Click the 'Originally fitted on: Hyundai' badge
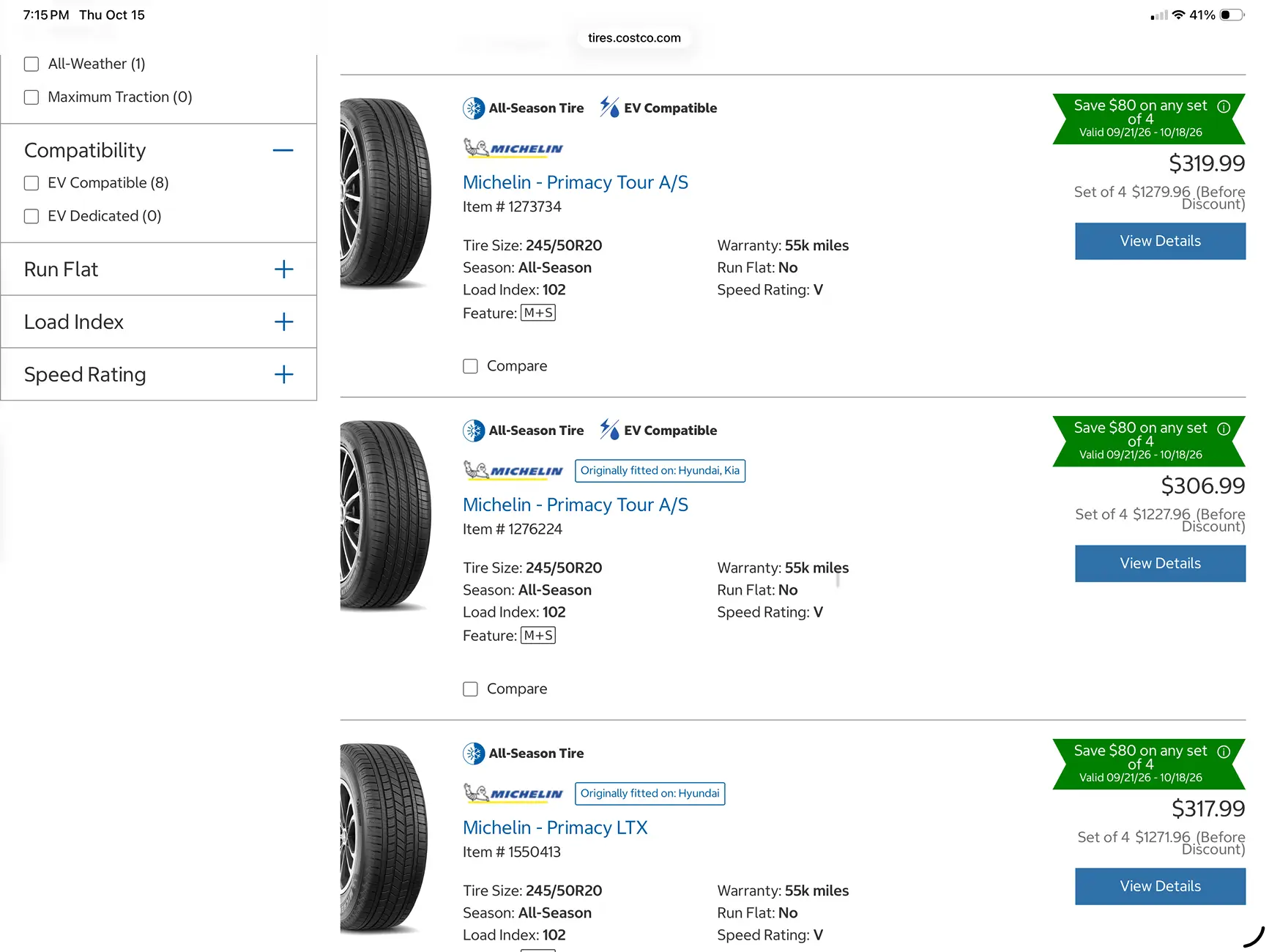This screenshot has height=952, width=1269. (x=650, y=793)
